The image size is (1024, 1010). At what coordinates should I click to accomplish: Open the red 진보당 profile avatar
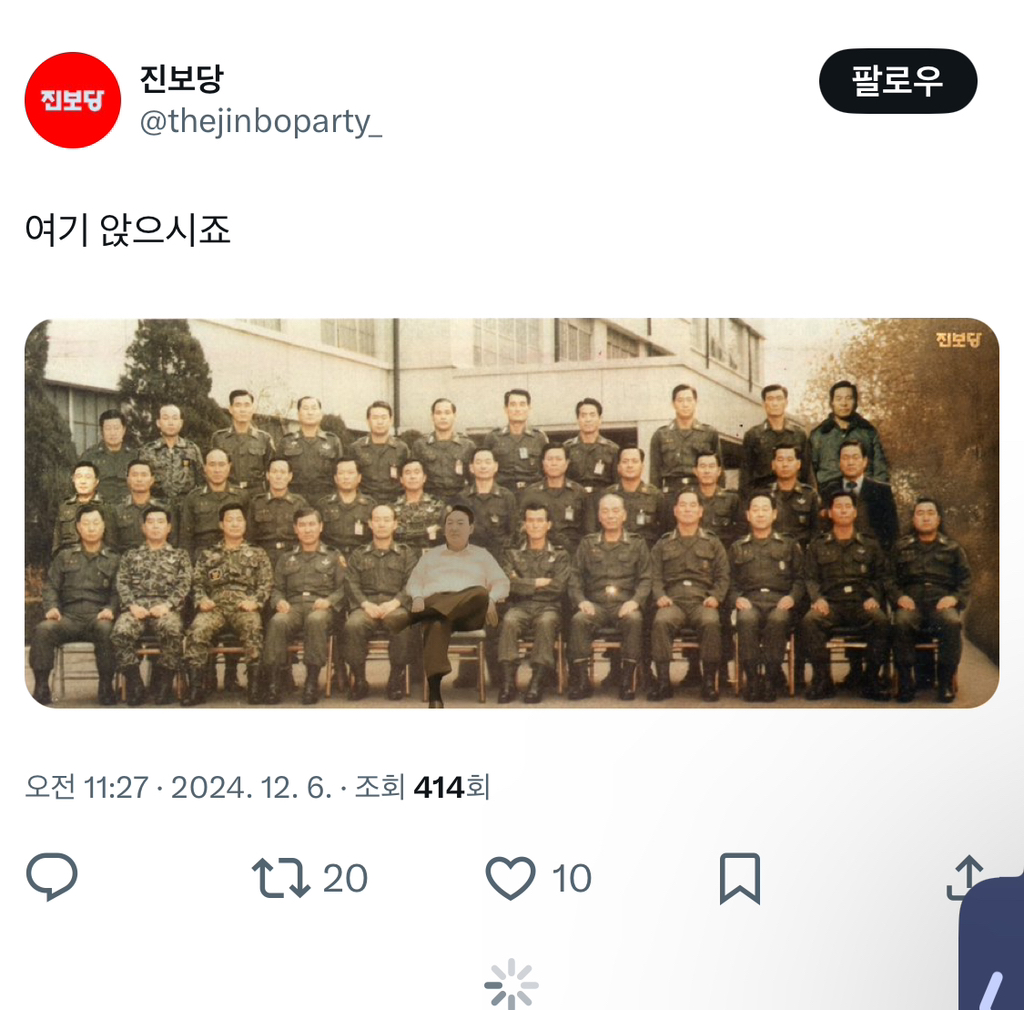pos(72,100)
